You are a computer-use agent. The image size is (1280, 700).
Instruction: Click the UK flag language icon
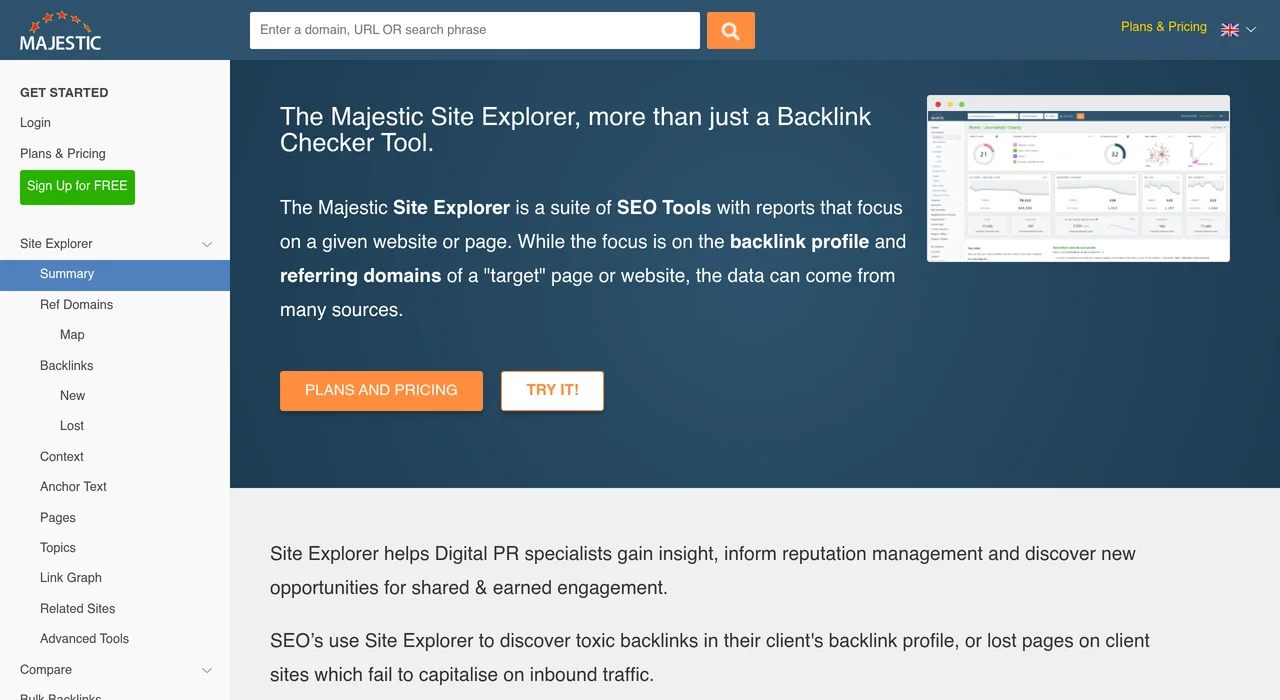tap(1230, 30)
